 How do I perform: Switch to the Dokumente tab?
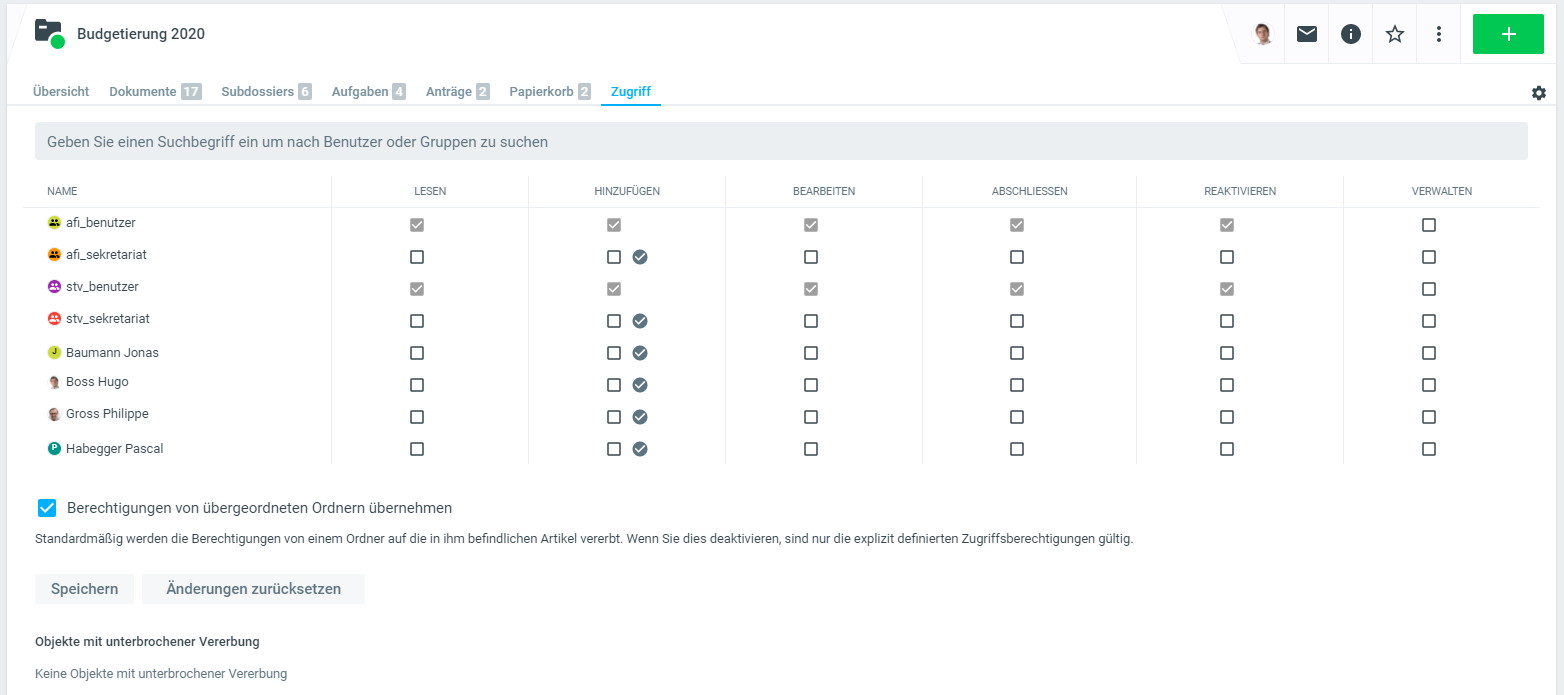coord(154,91)
